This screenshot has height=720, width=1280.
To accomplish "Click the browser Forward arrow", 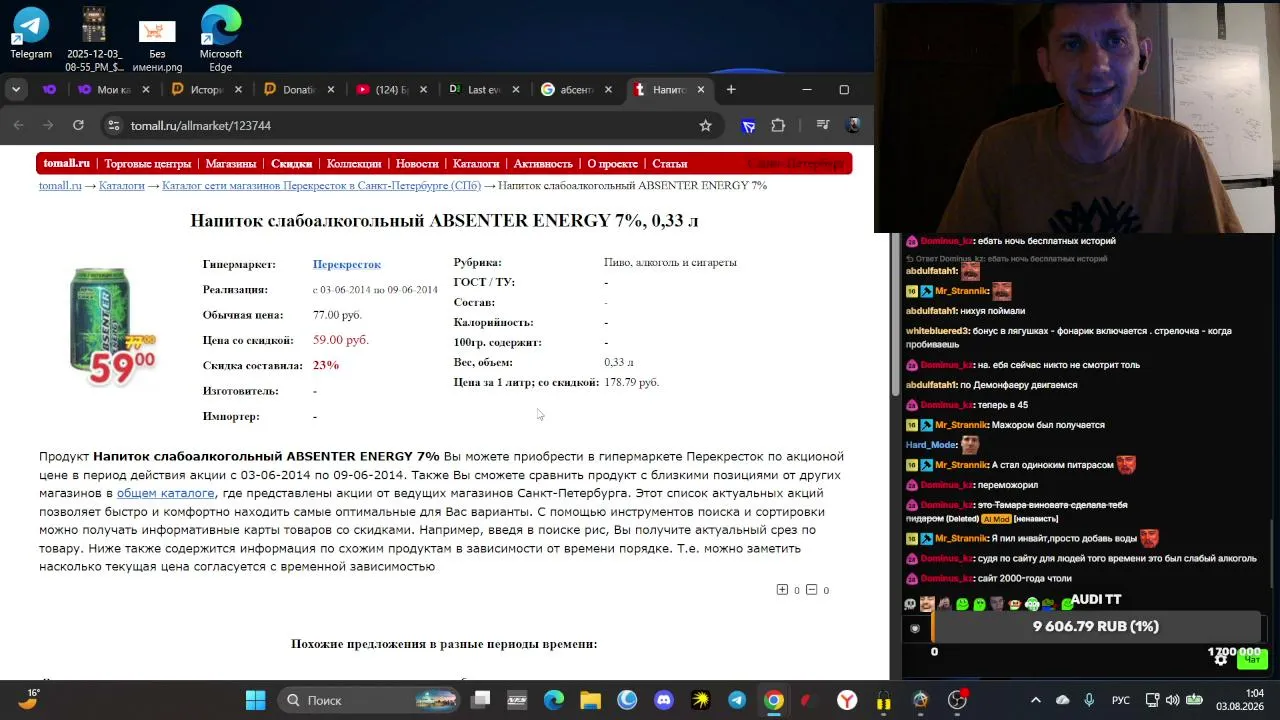I will [48, 125].
